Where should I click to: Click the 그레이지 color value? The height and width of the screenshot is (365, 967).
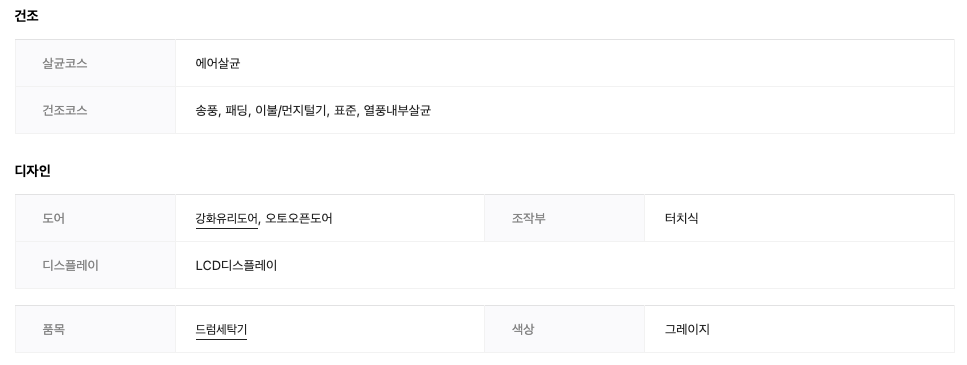pos(687,329)
